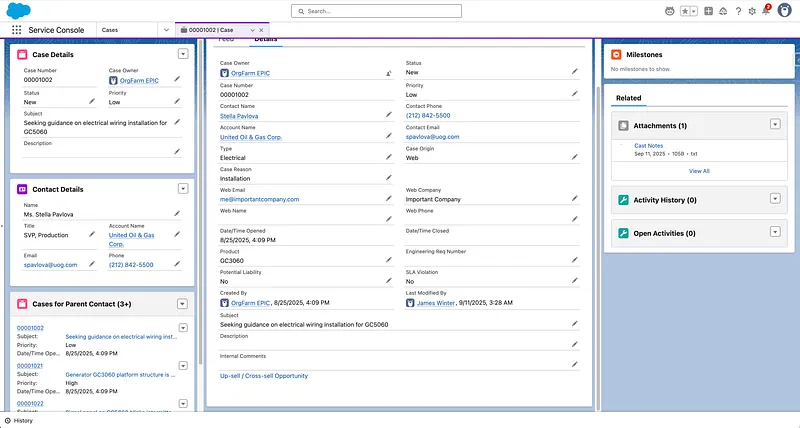Close the 00001002 case tab
The height and width of the screenshot is (428, 800).
tap(261, 30)
